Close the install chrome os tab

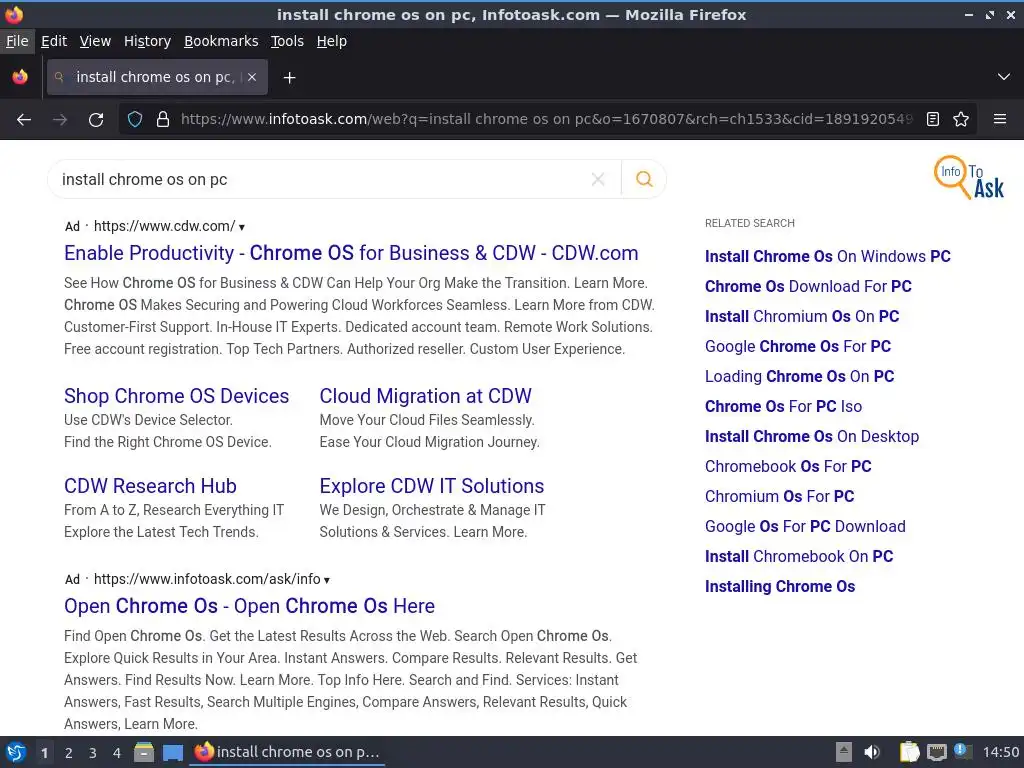click(252, 77)
